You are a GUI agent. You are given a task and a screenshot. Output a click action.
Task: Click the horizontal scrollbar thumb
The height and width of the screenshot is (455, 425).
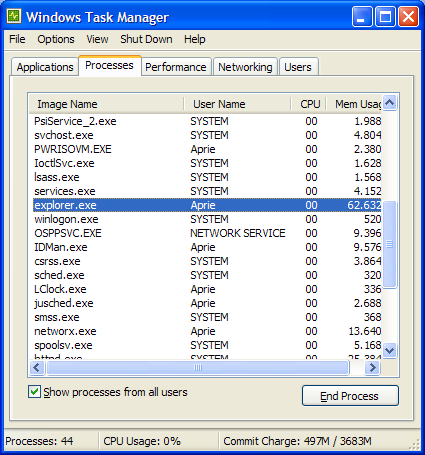198,368
